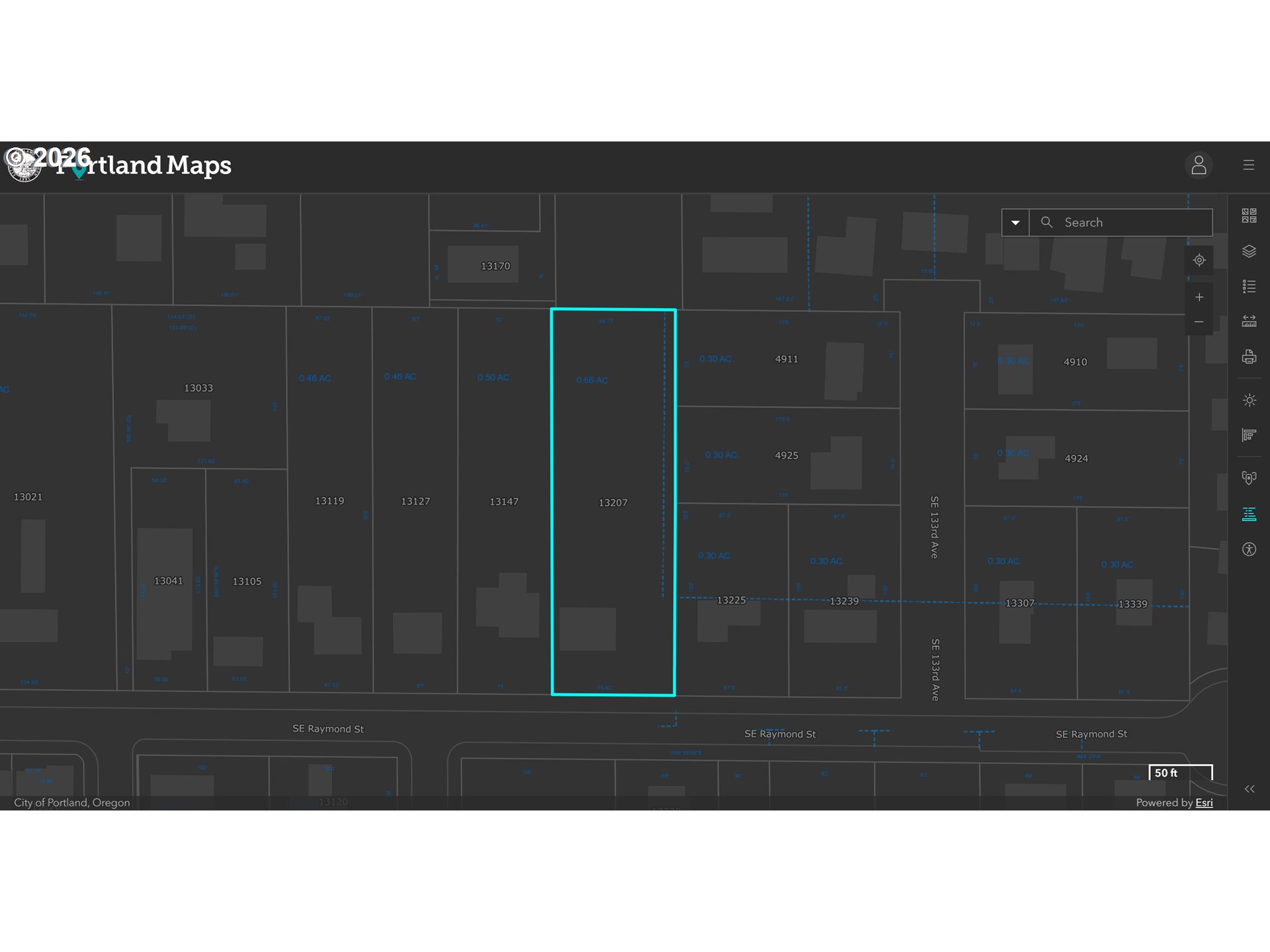This screenshot has width=1270, height=952.
Task: Click parcel 13105 label
Action: [247, 582]
